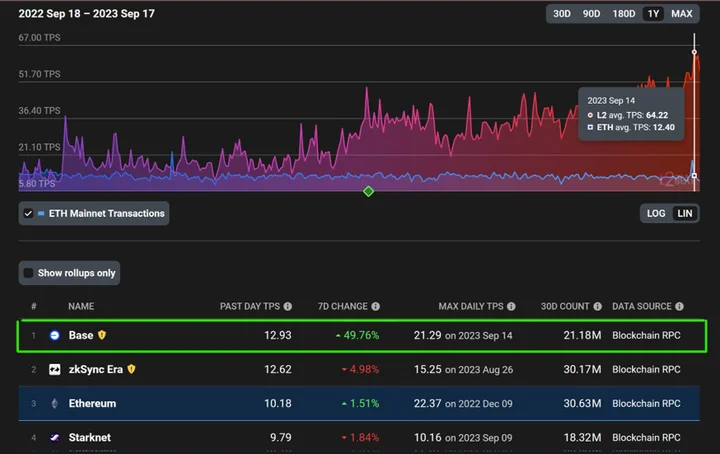
Task: Open the Base project link
Action: (81, 336)
